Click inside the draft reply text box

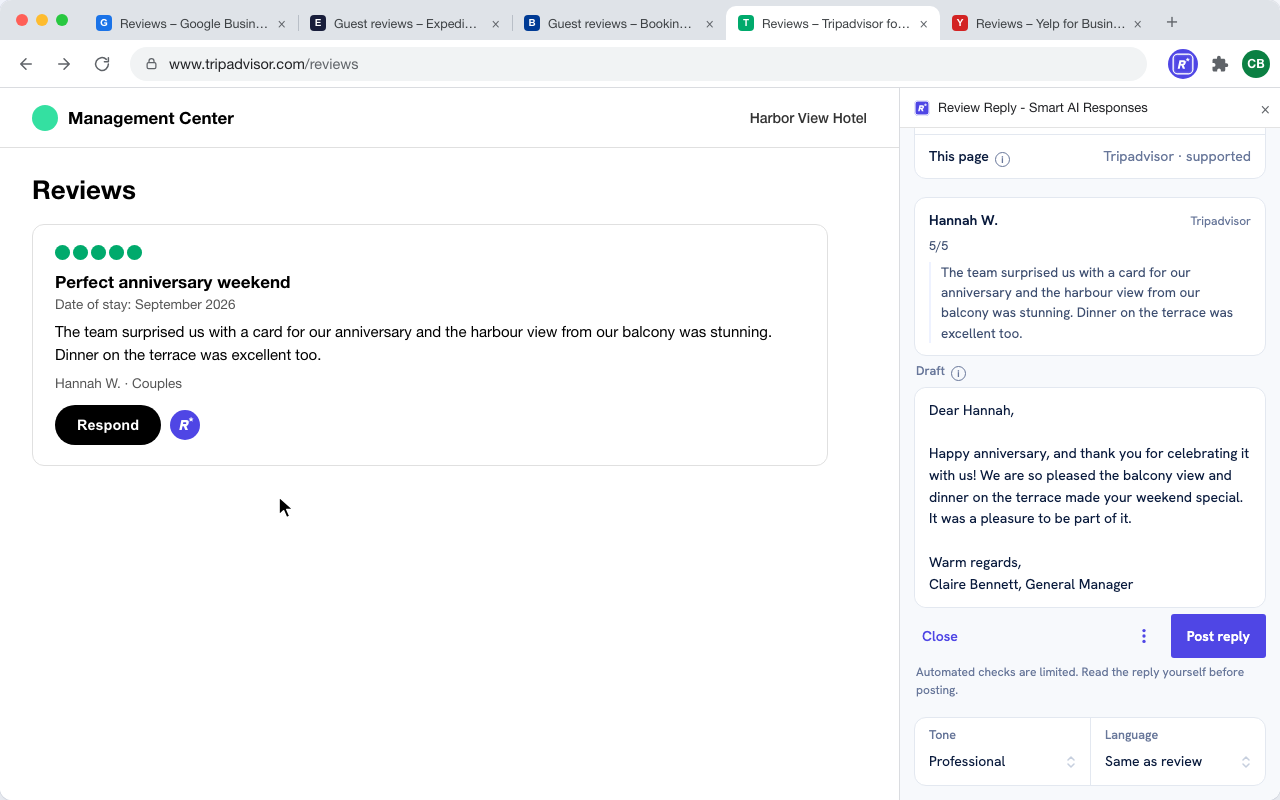click(x=1090, y=497)
